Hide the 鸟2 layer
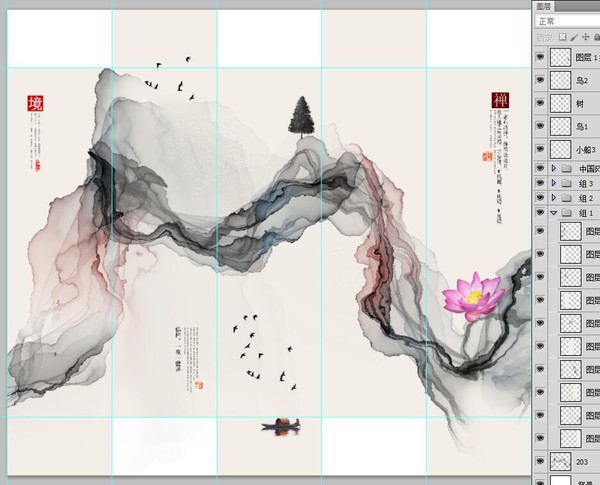 click(x=540, y=80)
